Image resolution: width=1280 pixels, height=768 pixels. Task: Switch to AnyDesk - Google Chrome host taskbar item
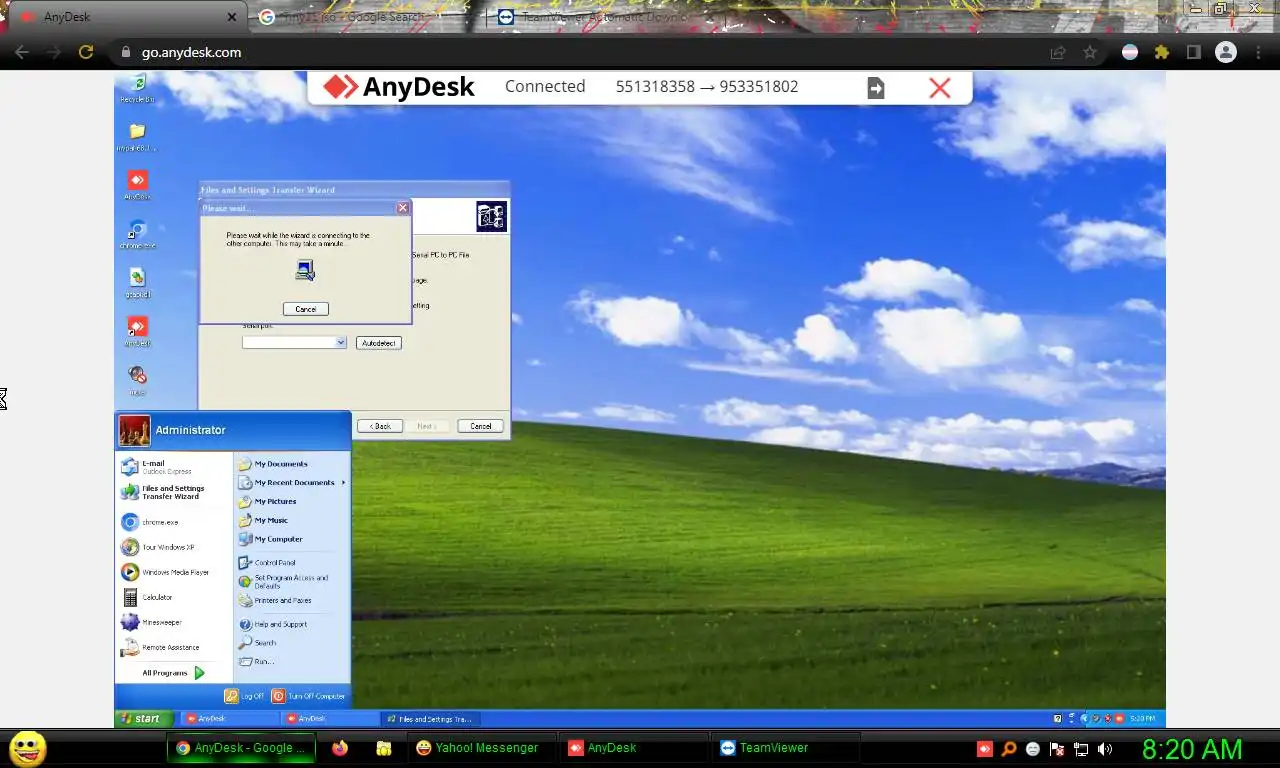(x=241, y=747)
